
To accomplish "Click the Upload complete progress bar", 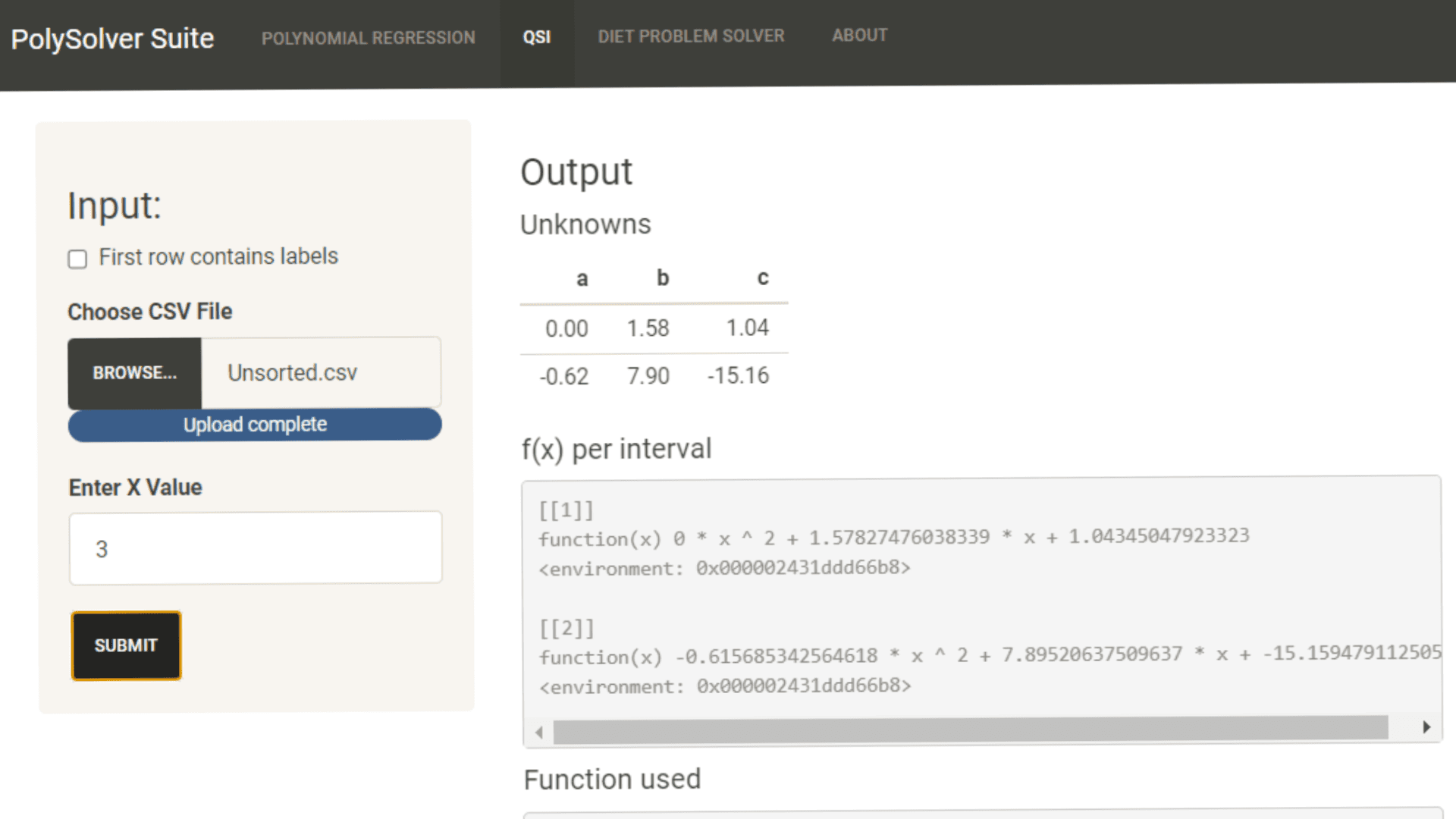I will 255,425.
